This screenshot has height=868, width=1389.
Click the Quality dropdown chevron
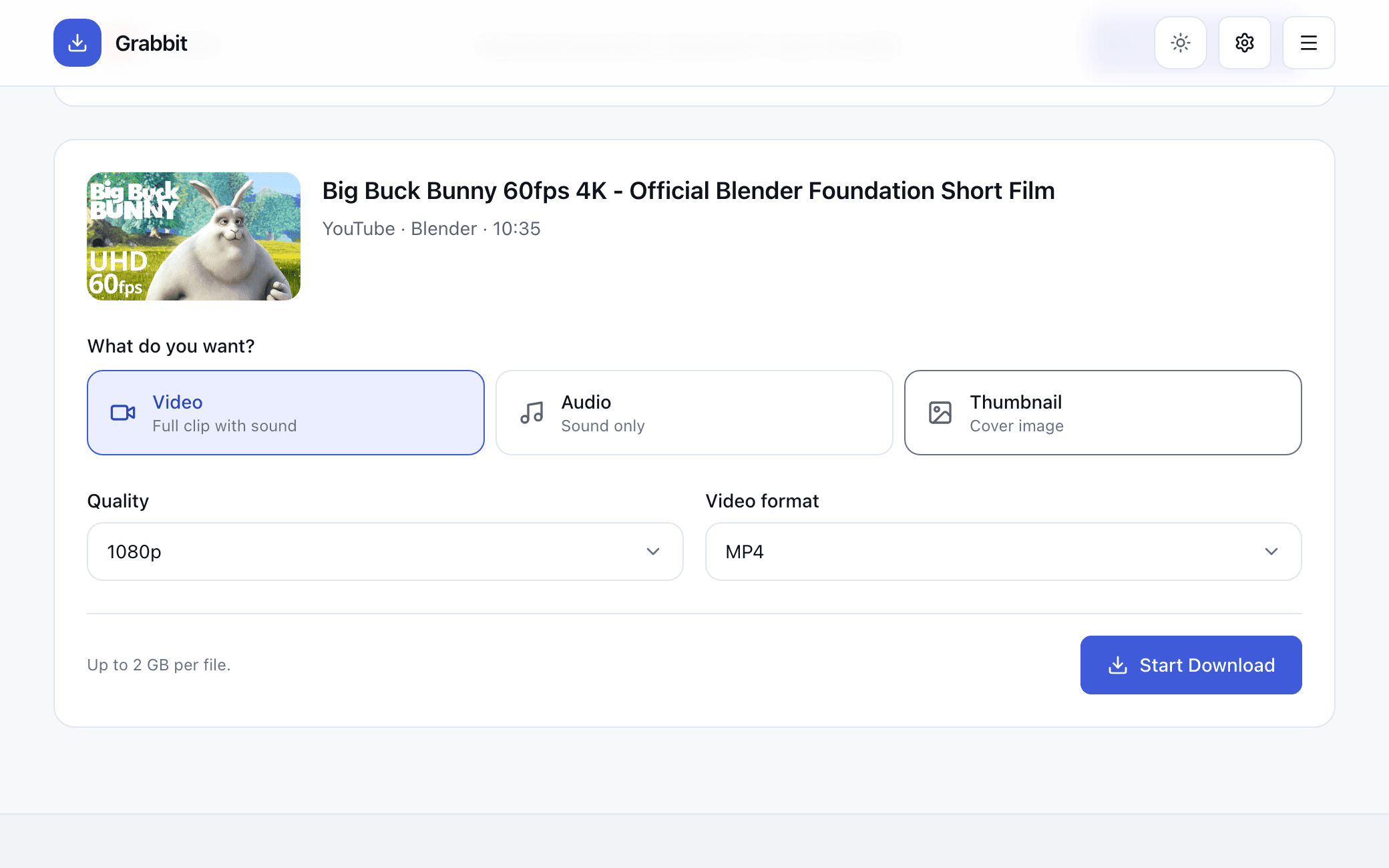click(653, 552)
